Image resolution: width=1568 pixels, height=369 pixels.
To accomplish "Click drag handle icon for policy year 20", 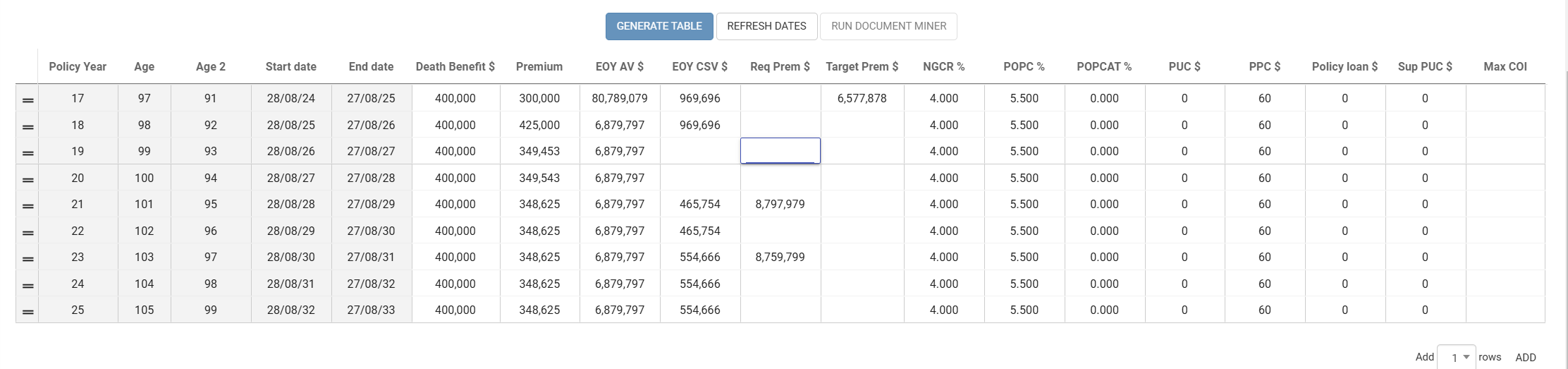I will coord(27,180).
